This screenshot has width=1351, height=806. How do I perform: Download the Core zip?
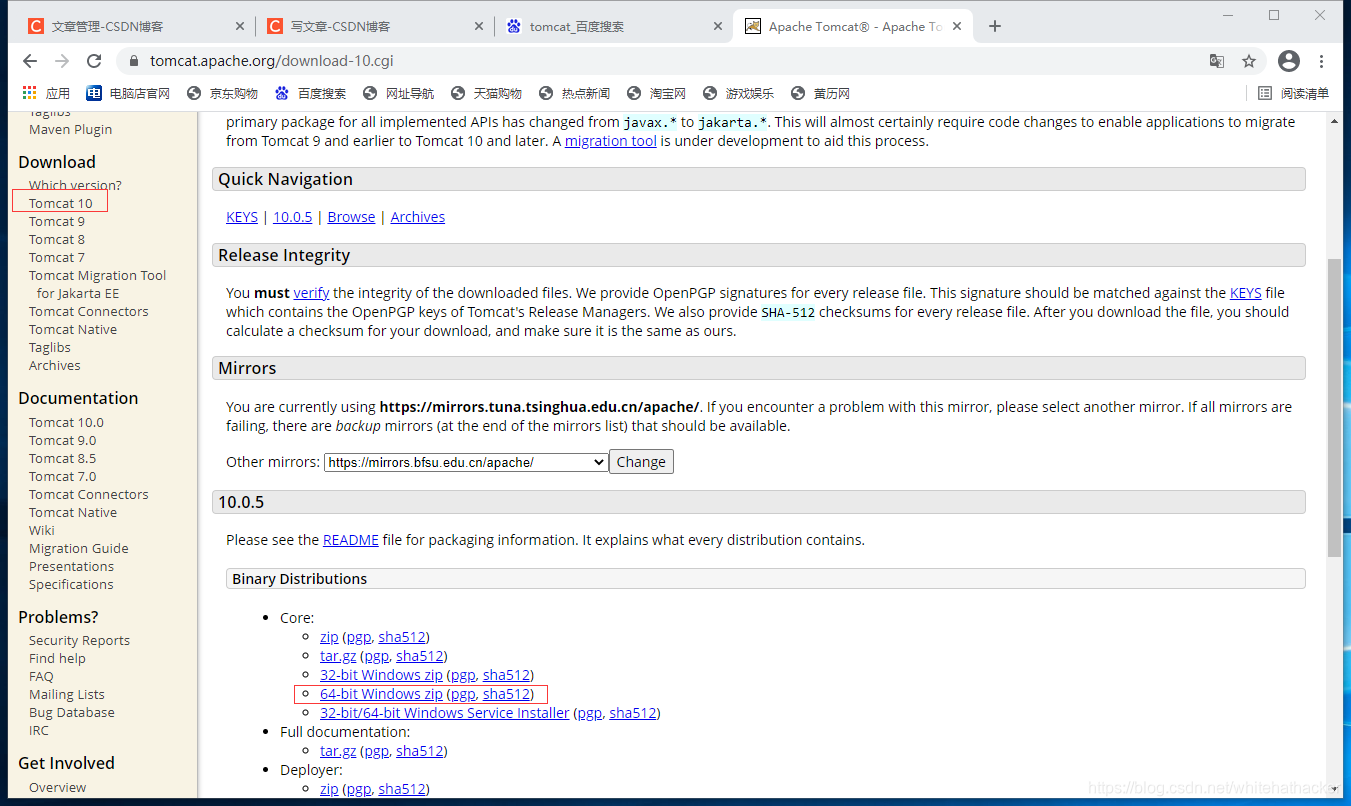click(329, 637)
